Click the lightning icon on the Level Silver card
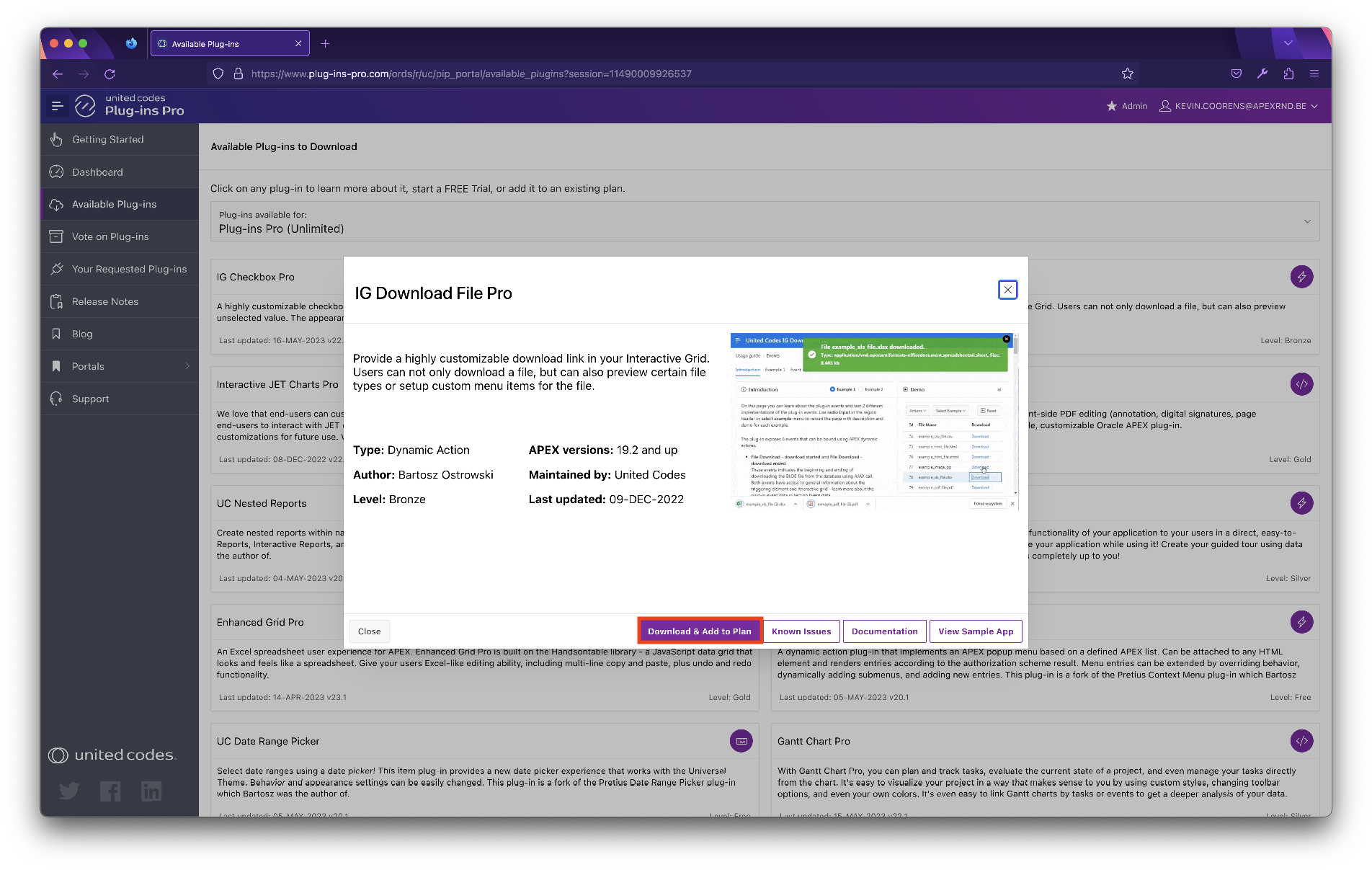The width and height of the screenshot is (1372, 870). tap(1301, 503)
